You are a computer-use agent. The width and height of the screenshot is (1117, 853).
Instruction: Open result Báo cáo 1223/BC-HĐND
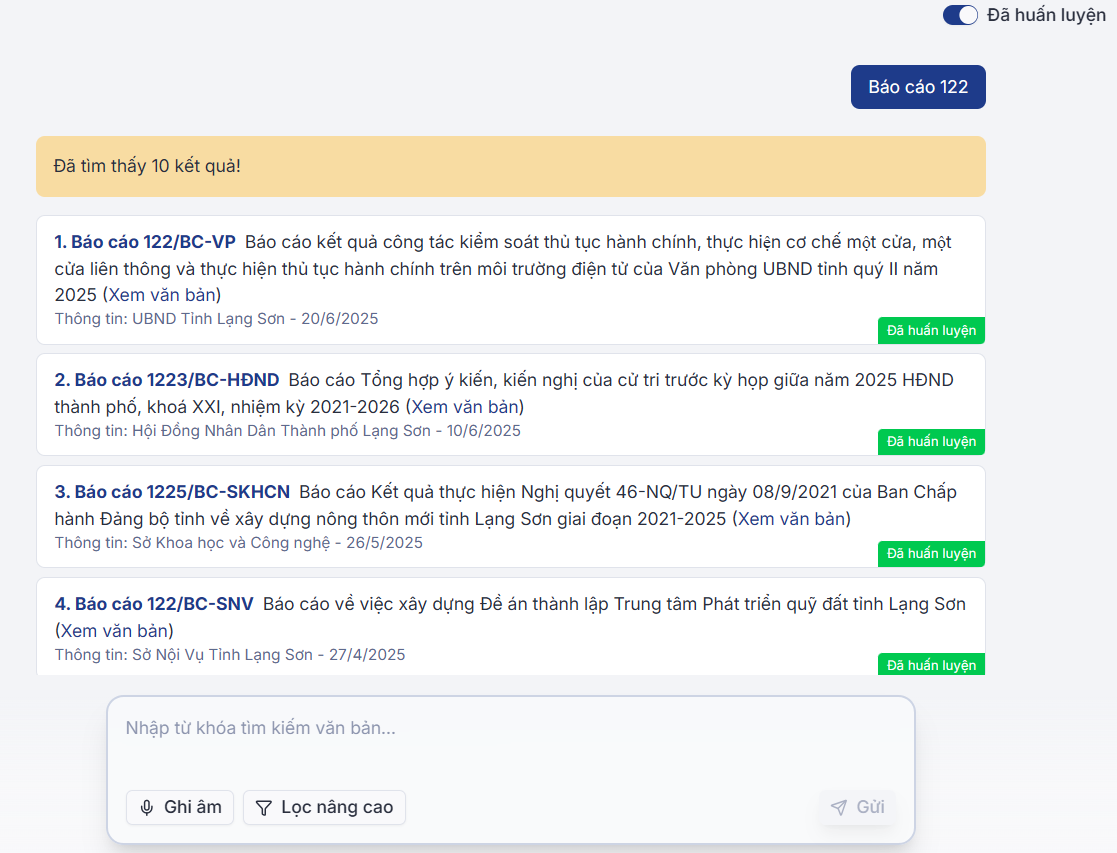click(x=167, y=380)
